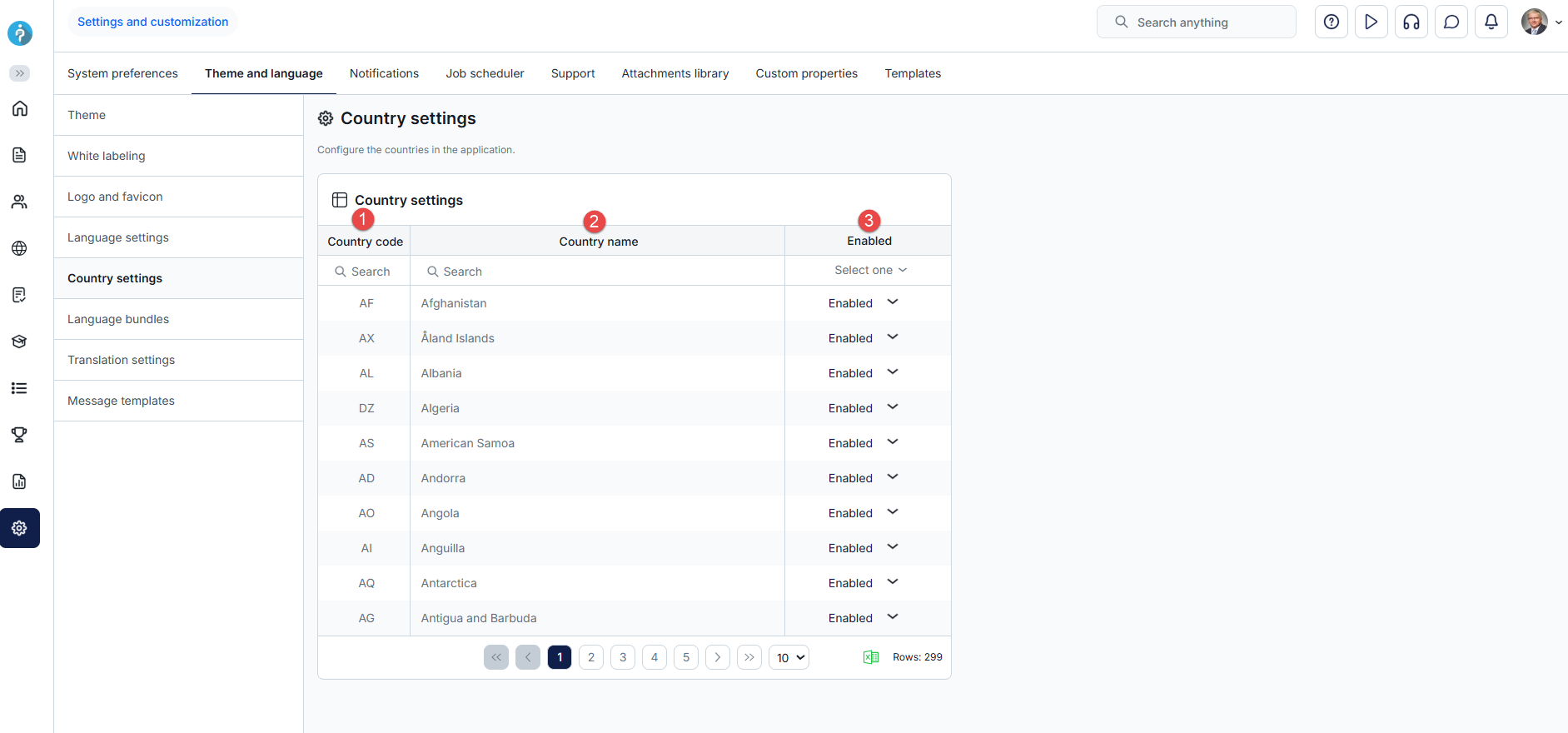Jump to last page of table
The height and width of the screenshot is (733, 1568).
pyautogui.click(x=749, y=657)
